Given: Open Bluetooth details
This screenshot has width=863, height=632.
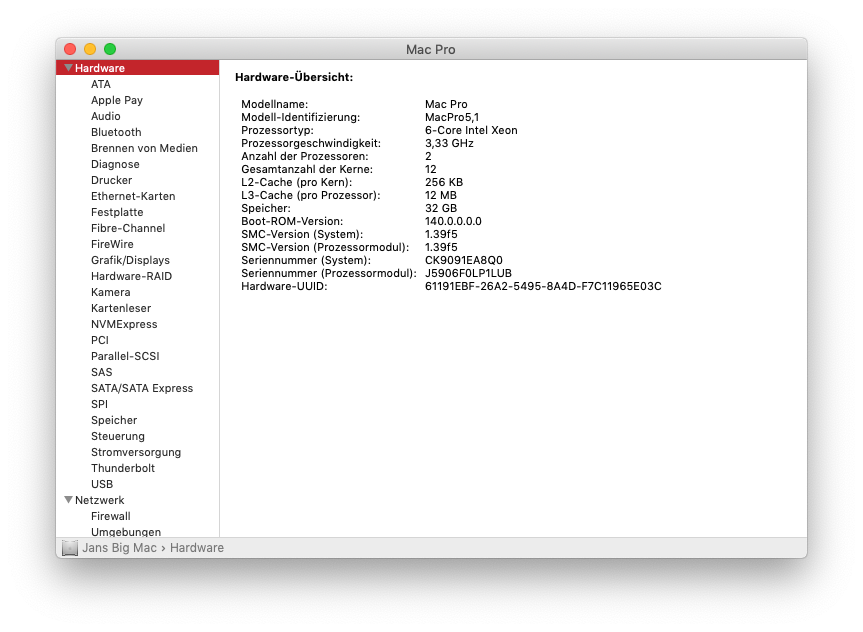Looking at the screenshot, I should pyautogui.click(x=115, y=132).
